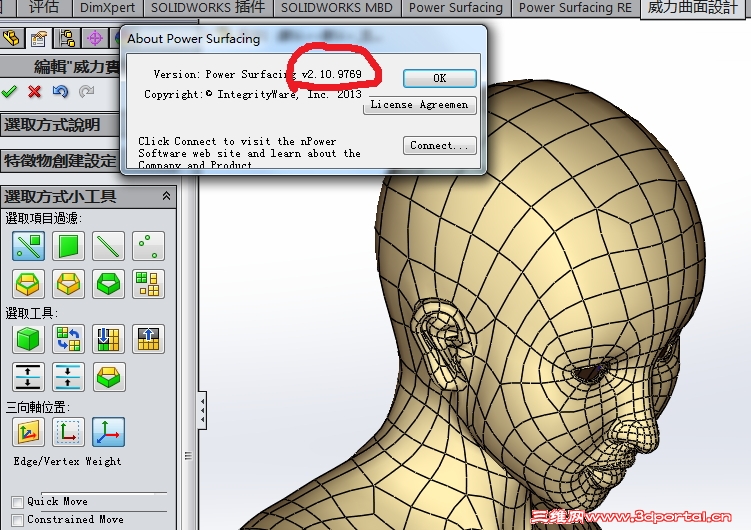Switch to the Power Surfacing tab
The height and width of the screenshot is (530, 751).
(x=455, y=8)
